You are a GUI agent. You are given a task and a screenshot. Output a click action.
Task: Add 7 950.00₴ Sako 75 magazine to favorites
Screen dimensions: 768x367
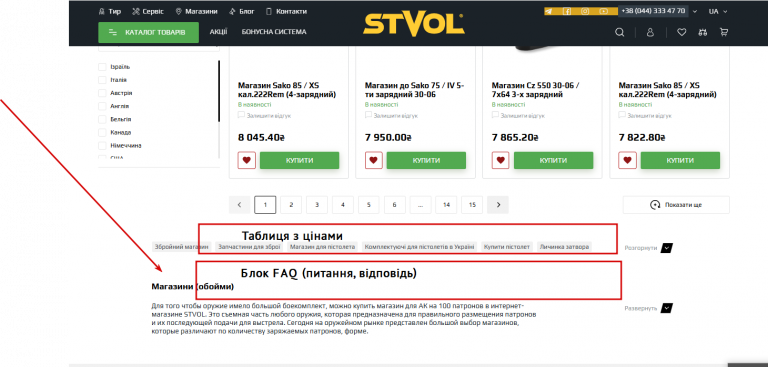374,160
